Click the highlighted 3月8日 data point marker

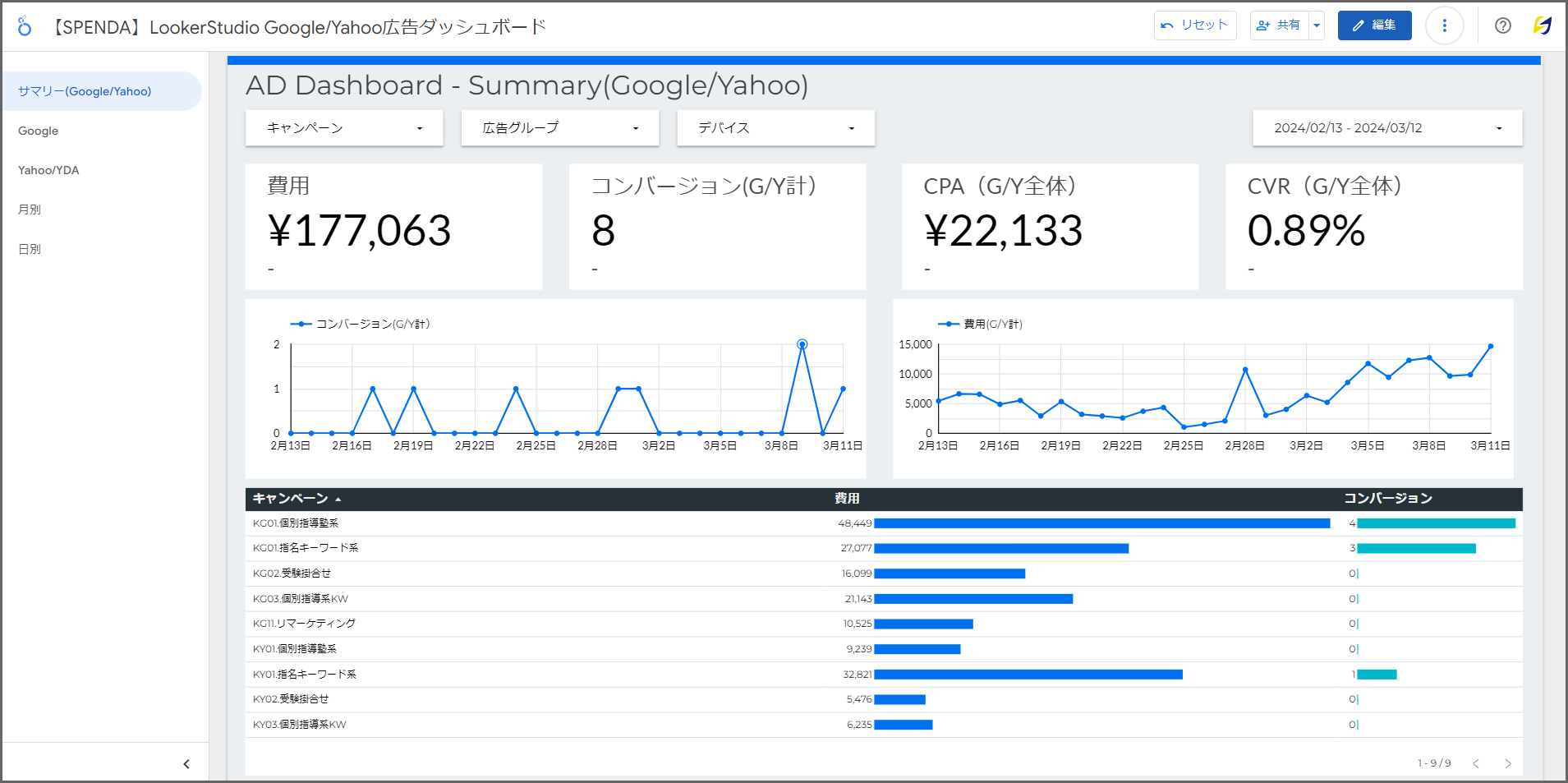coord(802,343)
